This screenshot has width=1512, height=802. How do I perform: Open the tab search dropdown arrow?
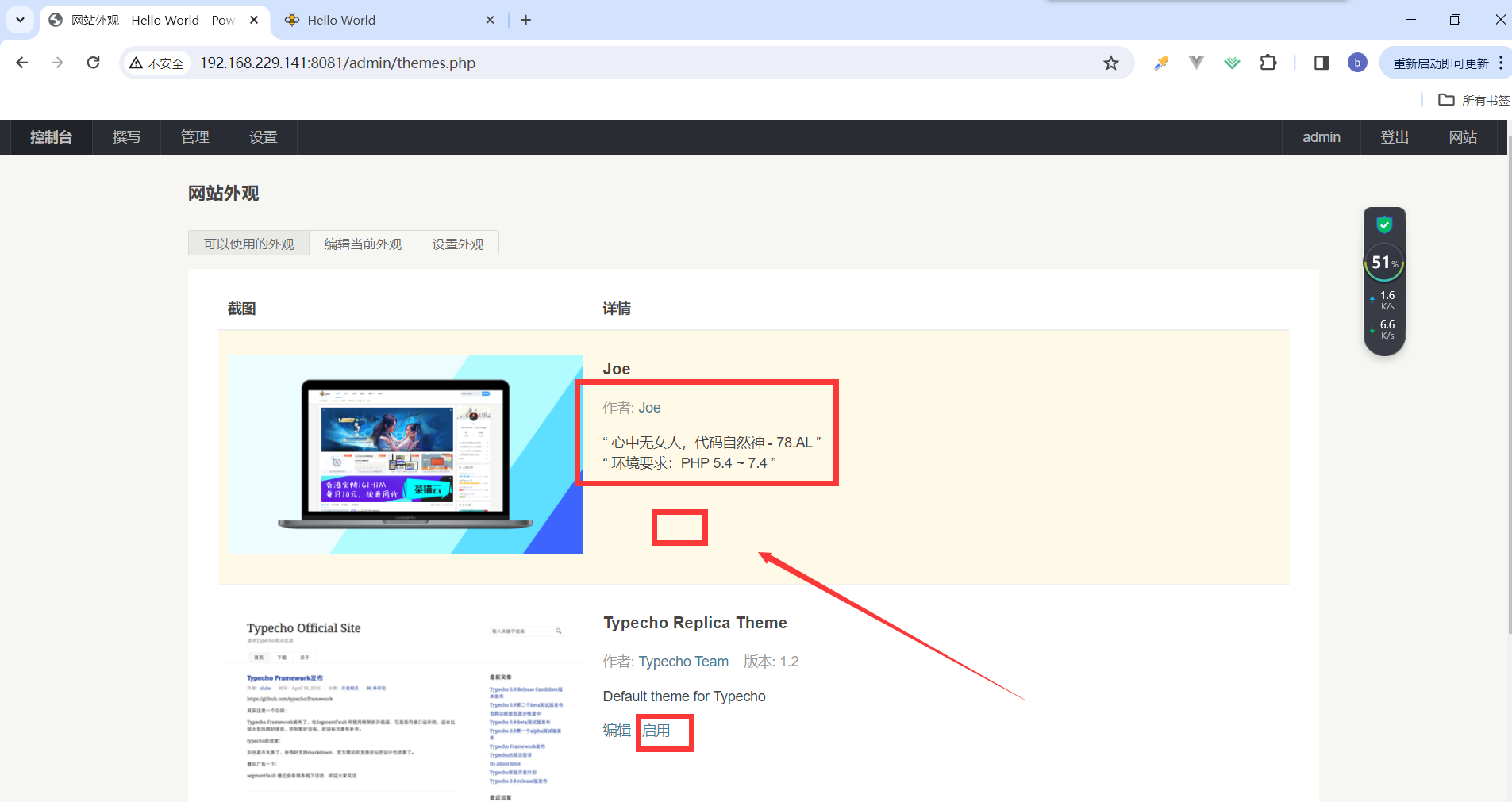(20, 20)
